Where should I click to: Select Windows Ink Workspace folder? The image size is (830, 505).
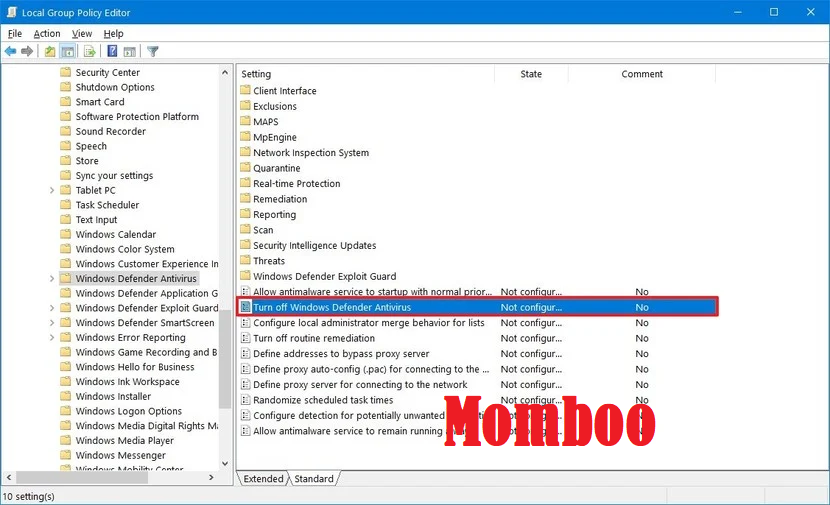point(127,382)
